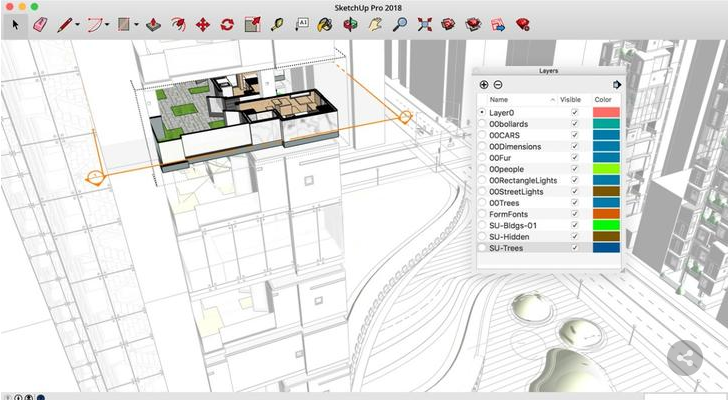Click the SketchUp Pro 2018 window title
This screenshot has width=728, height=400.
(x=368, y=7)
